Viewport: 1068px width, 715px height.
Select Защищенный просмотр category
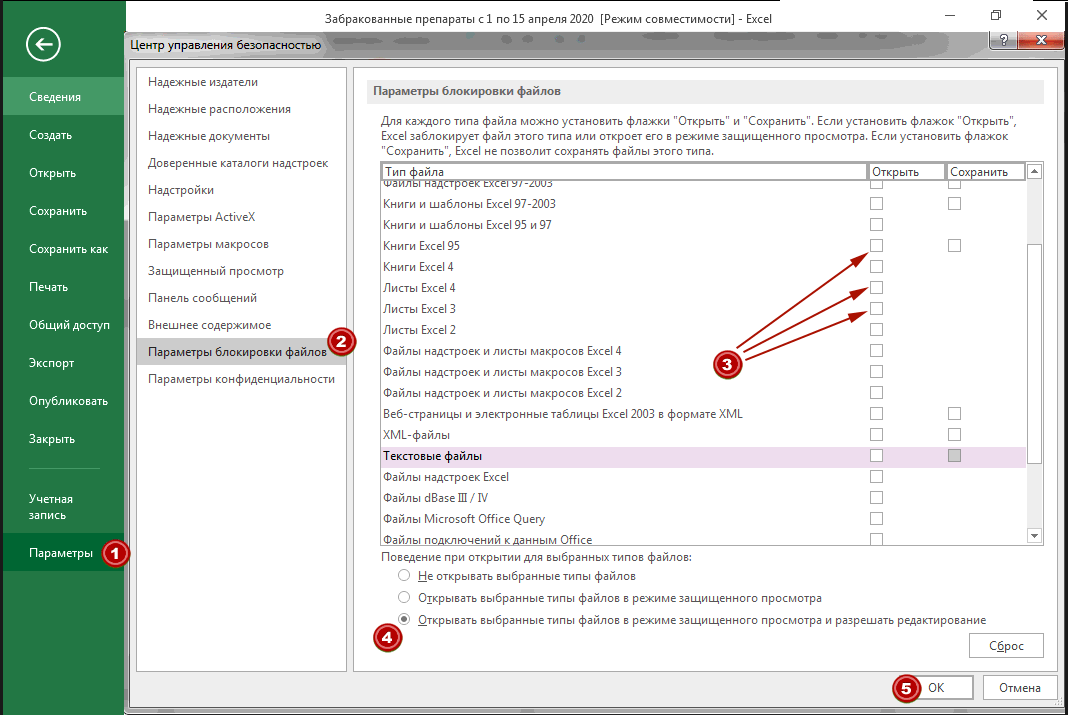point(241,271)
